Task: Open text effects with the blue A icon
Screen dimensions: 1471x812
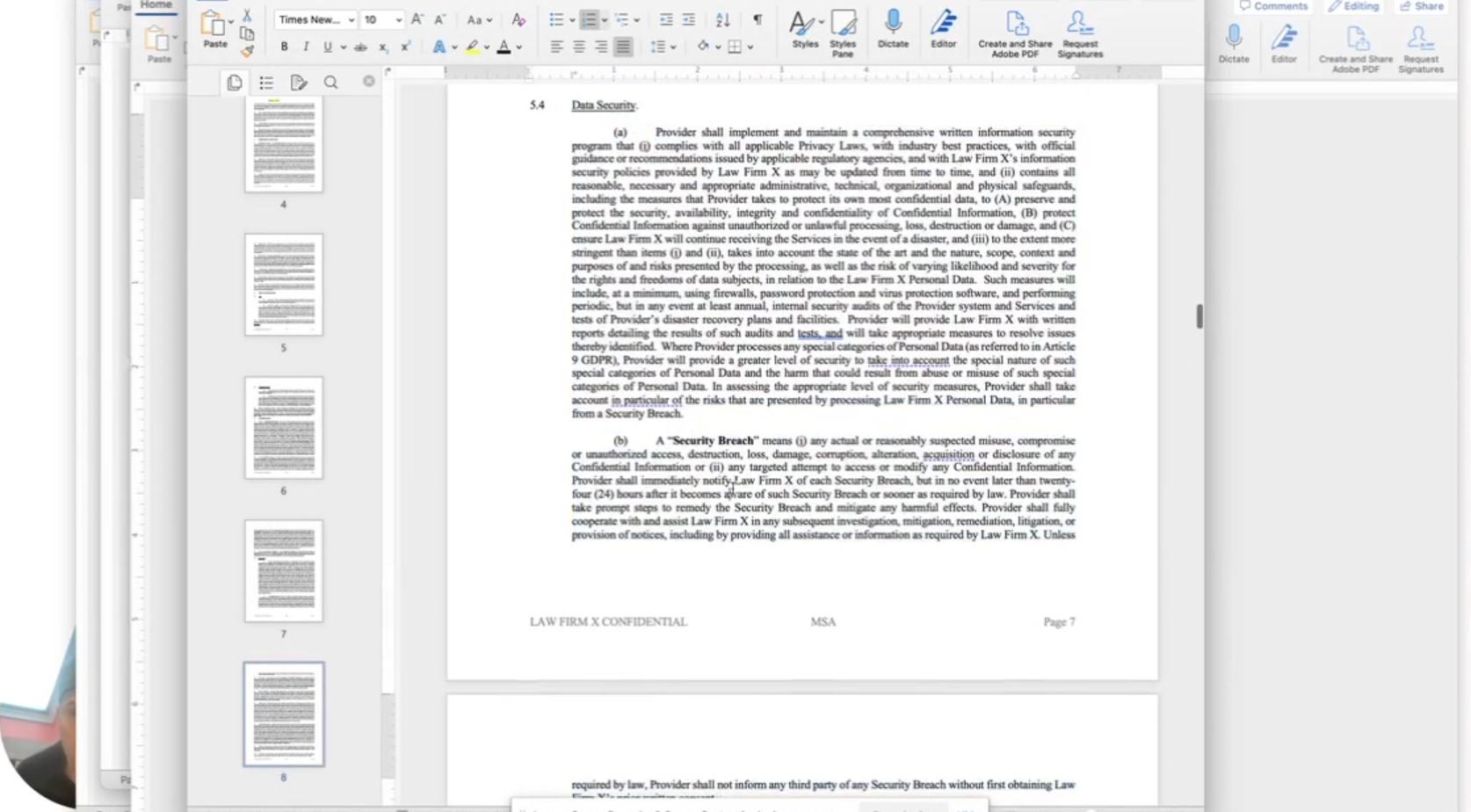Action: coord(438,47)
